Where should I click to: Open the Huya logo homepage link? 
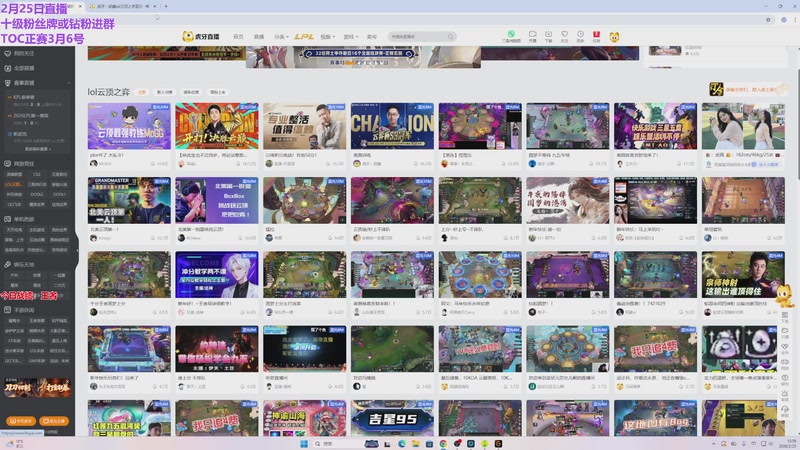tap(201, 36)
